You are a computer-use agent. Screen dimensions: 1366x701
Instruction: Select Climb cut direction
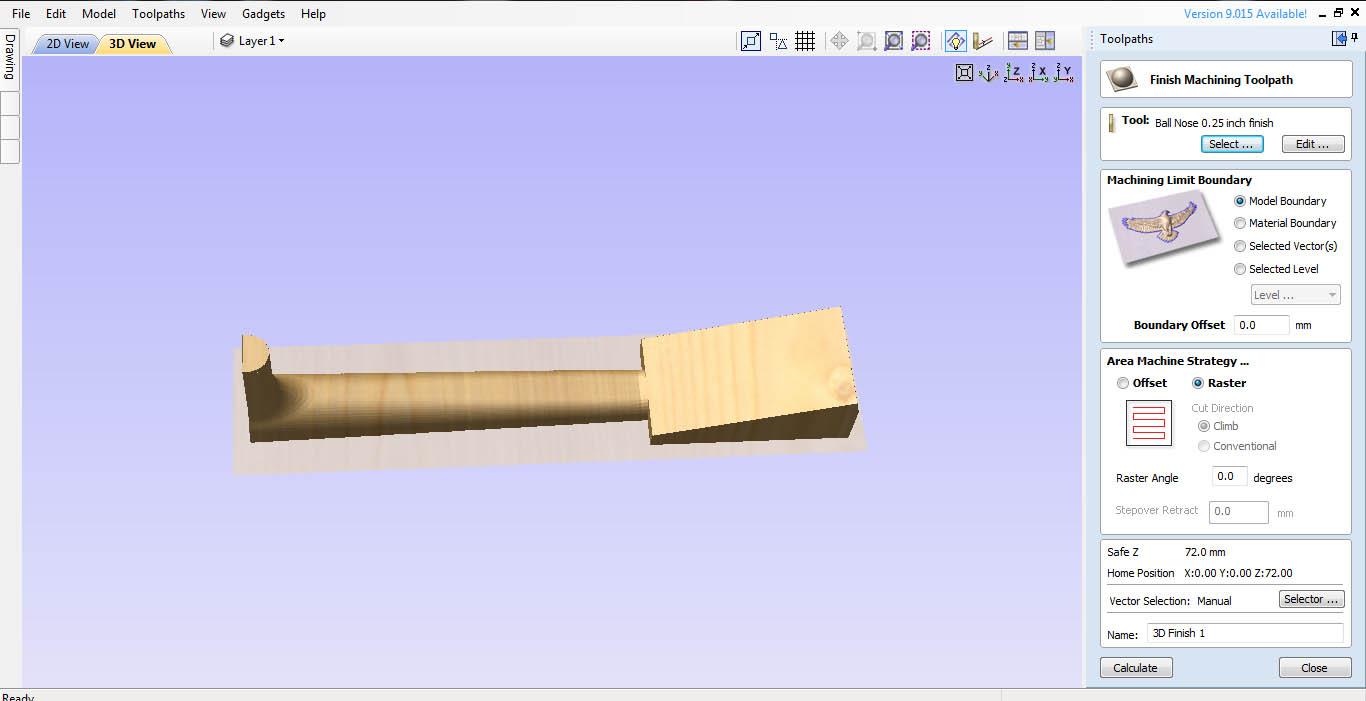pyautogui.click(x=1218, y=426)
